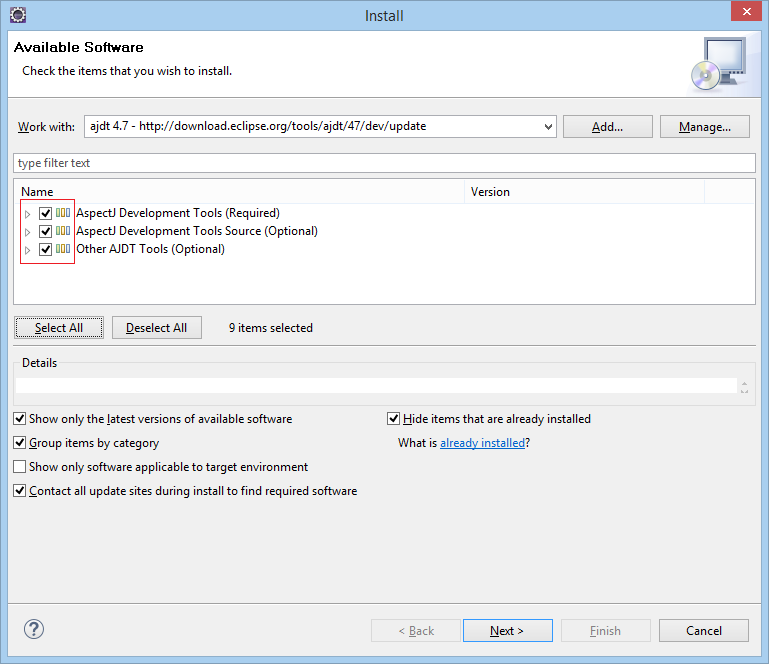Click the Details scroll down arrow
Viewport: 769px width, 664px height.
point(744,390)
